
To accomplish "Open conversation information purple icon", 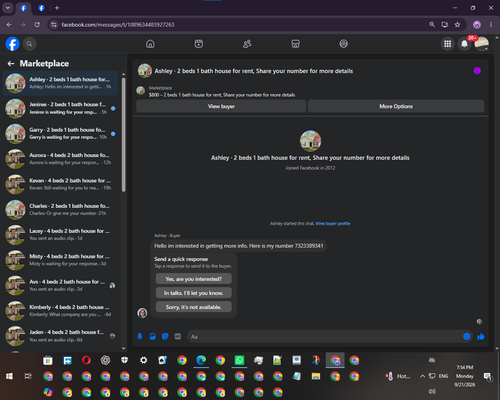I will pyautogui.click(x=477, y=71).
